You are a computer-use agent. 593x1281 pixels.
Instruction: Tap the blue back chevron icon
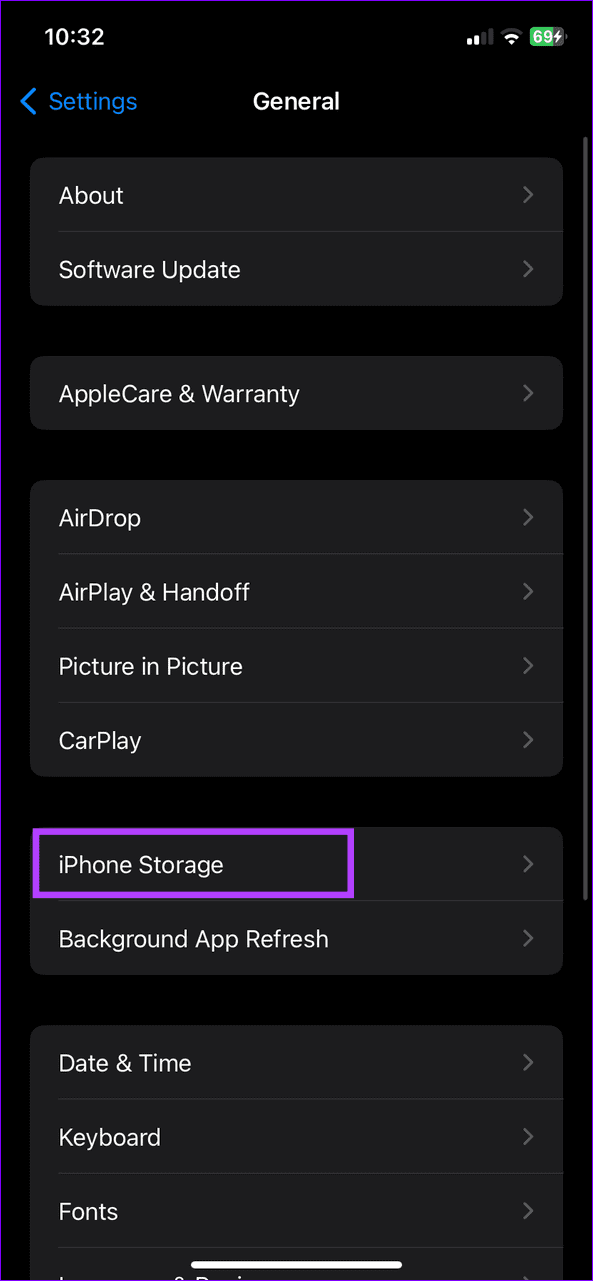coord(28,101)
